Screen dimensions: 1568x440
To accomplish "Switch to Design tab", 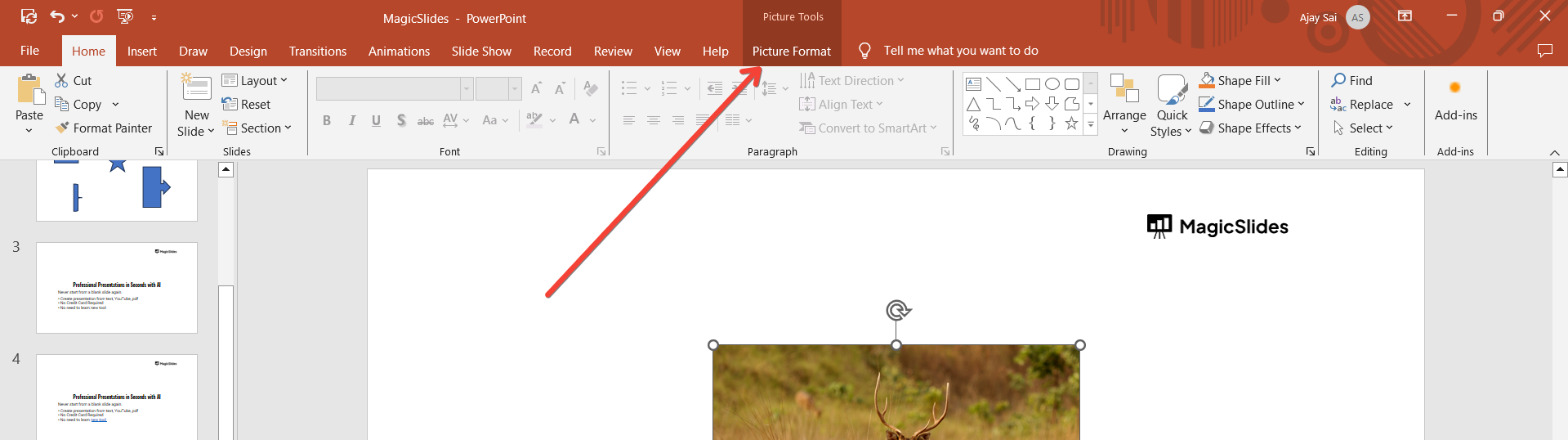I will (x=248, y=51).
